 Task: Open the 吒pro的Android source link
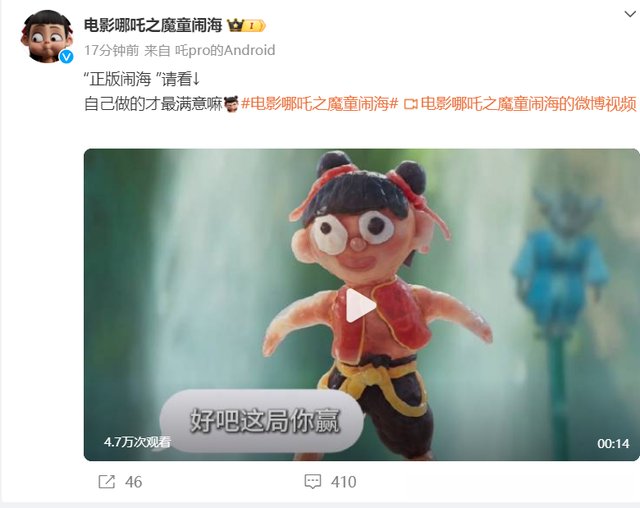tap(225, 50)
